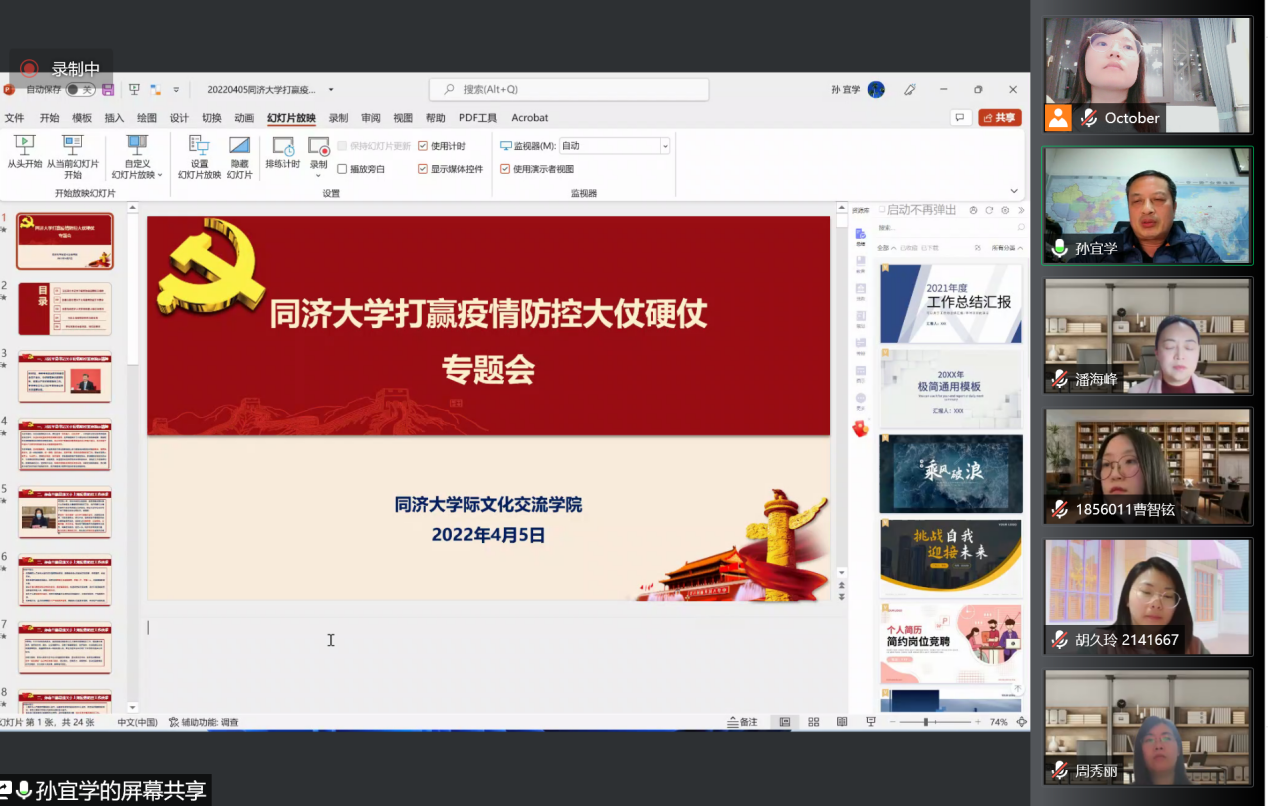Click the 共享 (Share) button
The height and width of the screenshot is (806, 1268).
(x=1000, y=117)
